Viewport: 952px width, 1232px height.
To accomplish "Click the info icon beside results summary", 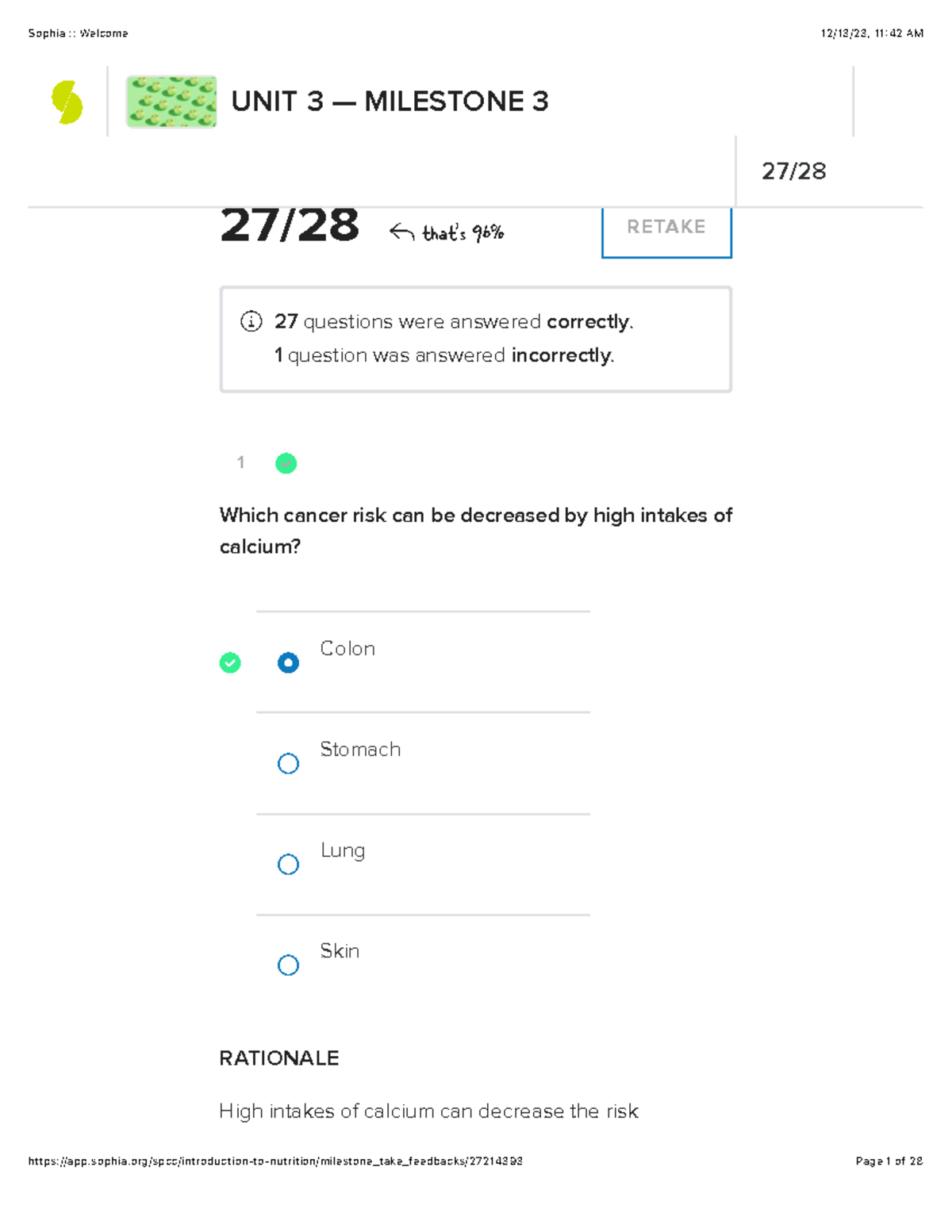I will pos(251,321).
